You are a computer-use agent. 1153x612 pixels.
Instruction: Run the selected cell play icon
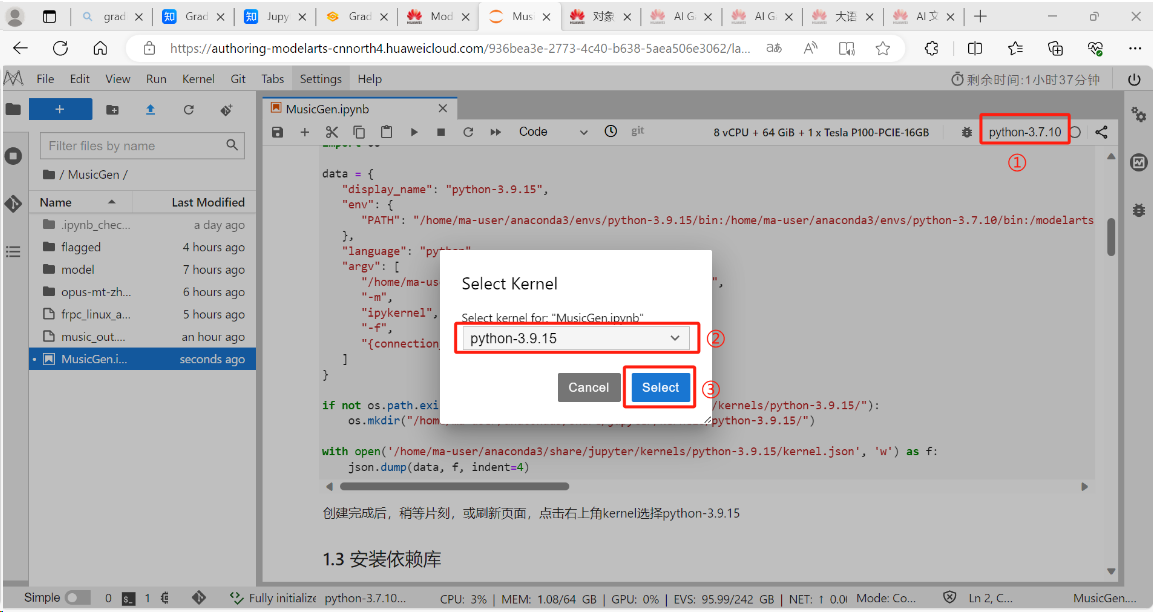(x=414, y=132)
